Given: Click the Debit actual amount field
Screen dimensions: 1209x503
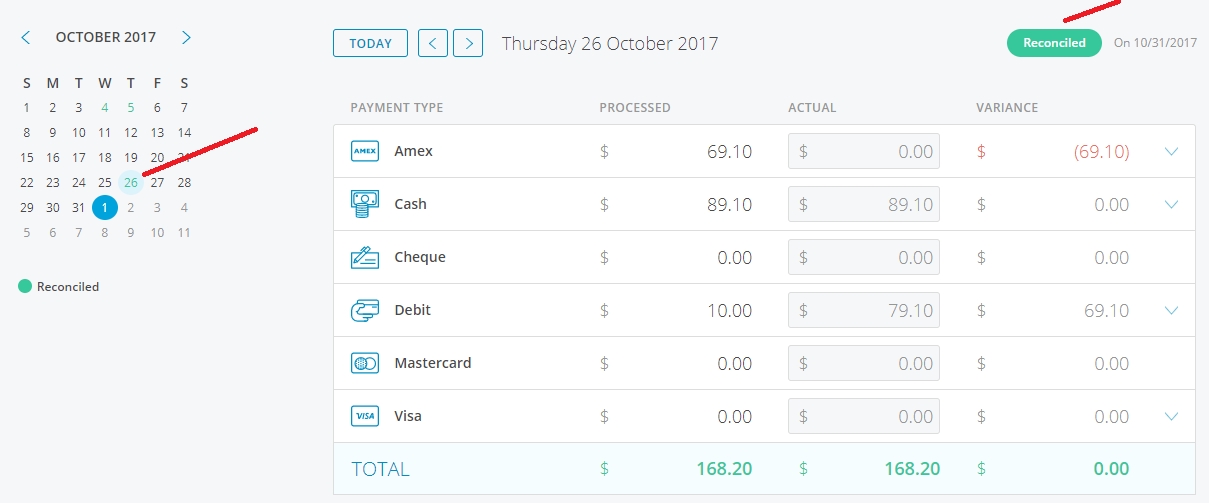Looking at the screenshot, I should [864, 310].
